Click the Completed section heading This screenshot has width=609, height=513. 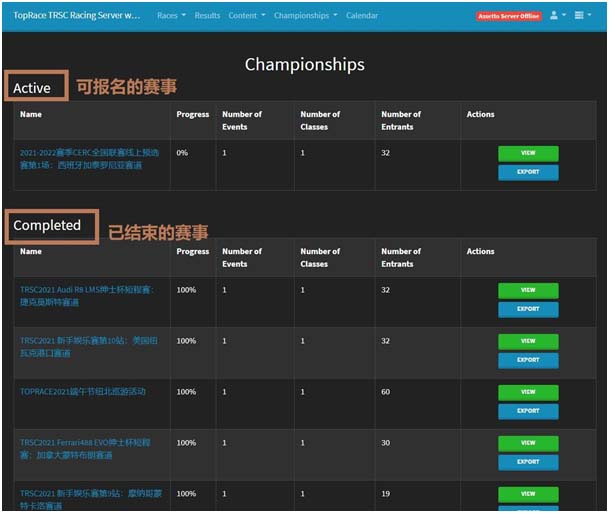tap(47, 225)
